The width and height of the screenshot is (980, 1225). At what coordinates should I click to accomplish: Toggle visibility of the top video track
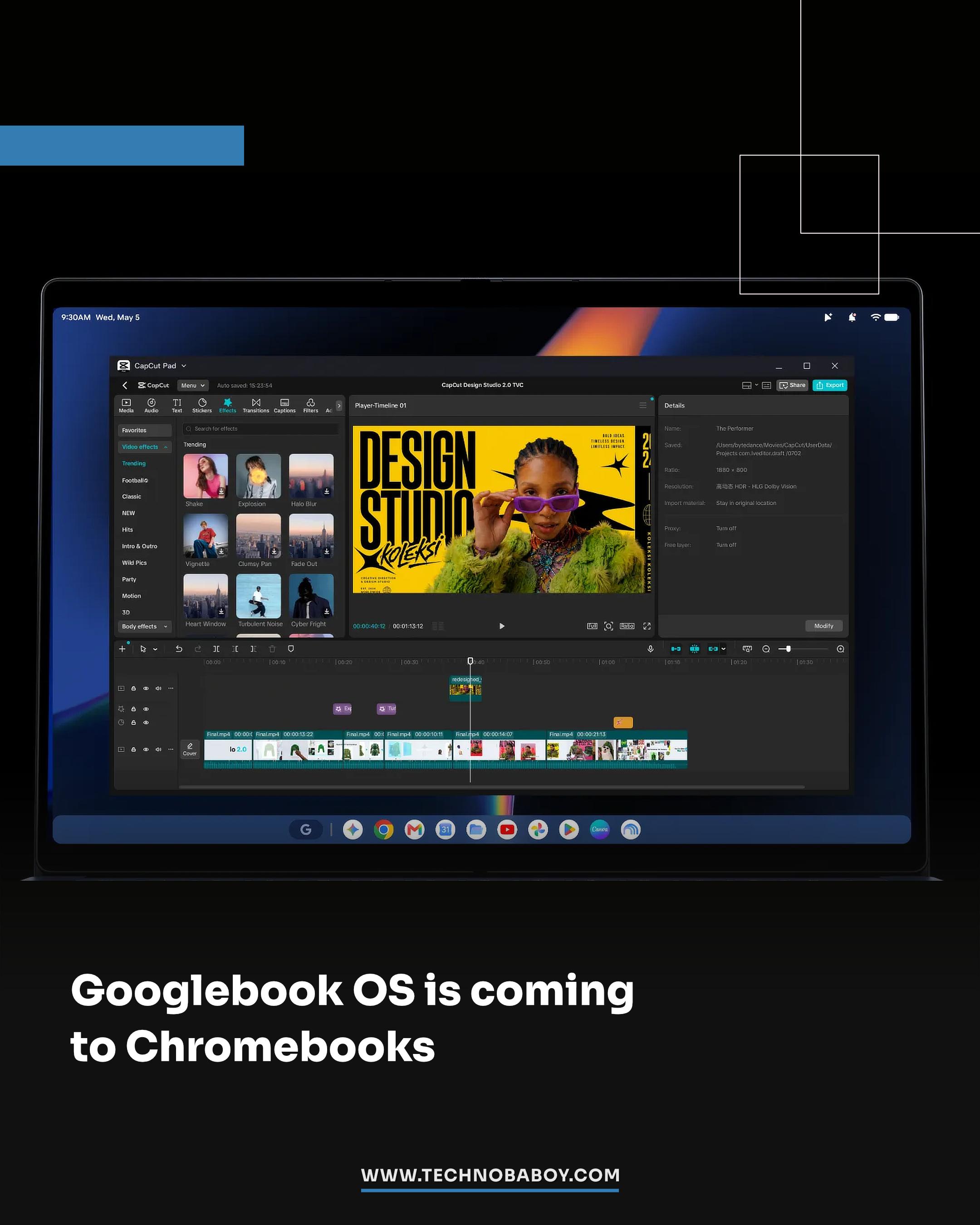(x=146, y=689)
